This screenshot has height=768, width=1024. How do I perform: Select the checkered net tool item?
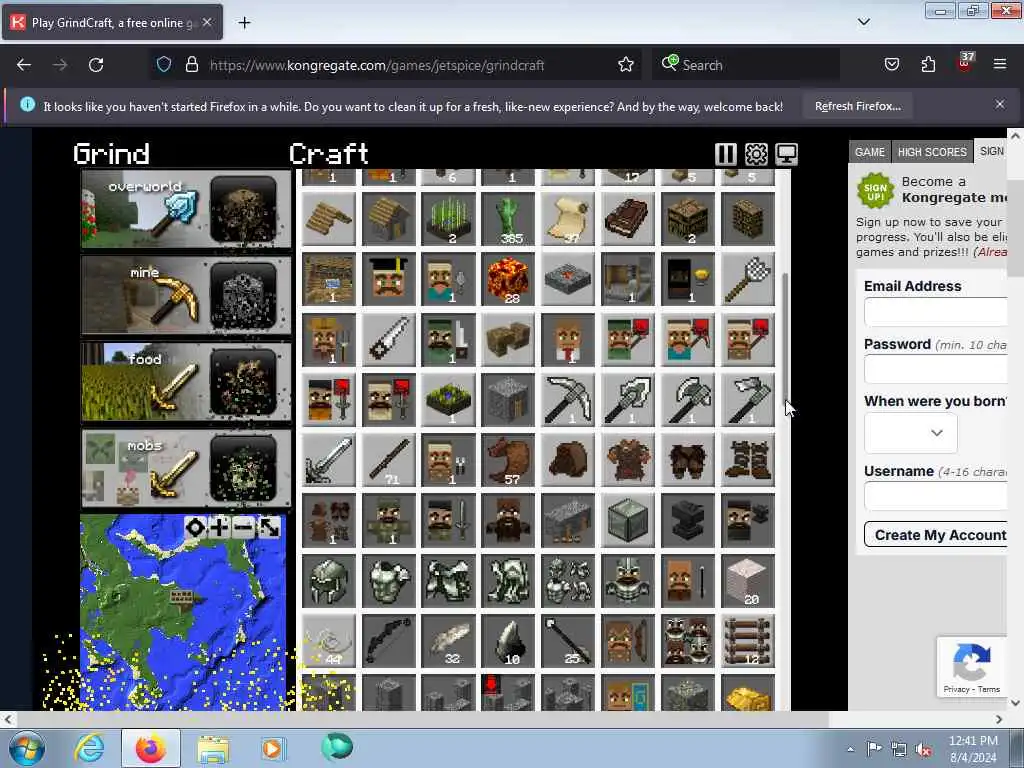748,280
